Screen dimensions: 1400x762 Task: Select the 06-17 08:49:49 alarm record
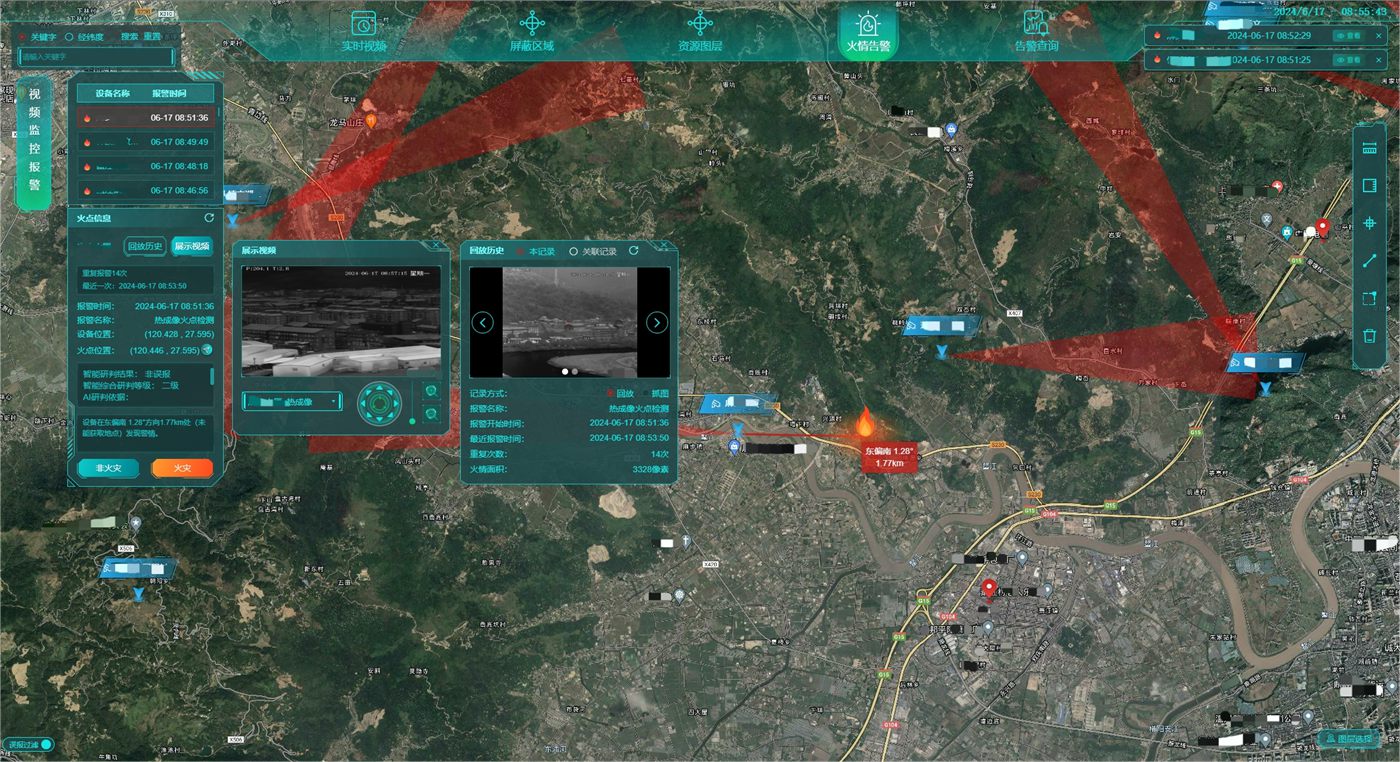tap(146, 142)
